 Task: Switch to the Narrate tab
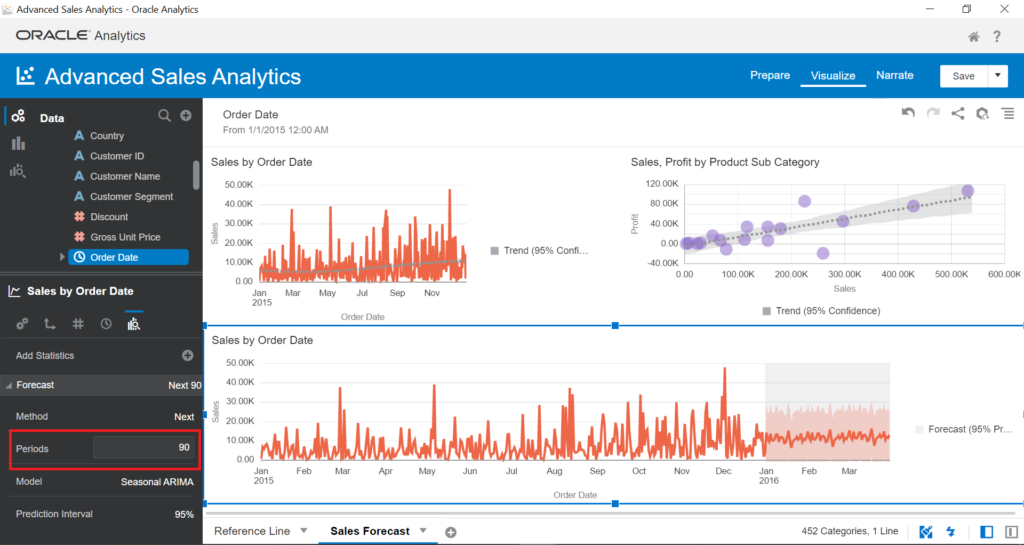[895, 75]
